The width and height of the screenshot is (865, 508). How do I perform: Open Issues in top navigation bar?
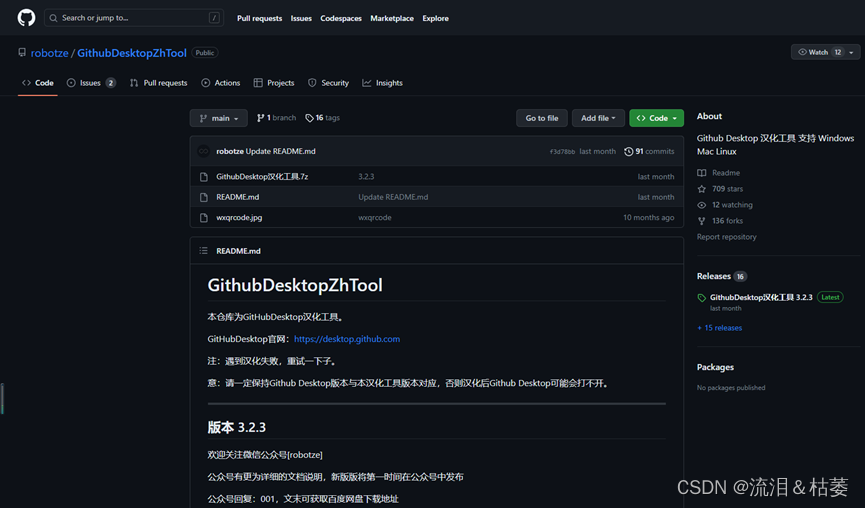(301, 18)
